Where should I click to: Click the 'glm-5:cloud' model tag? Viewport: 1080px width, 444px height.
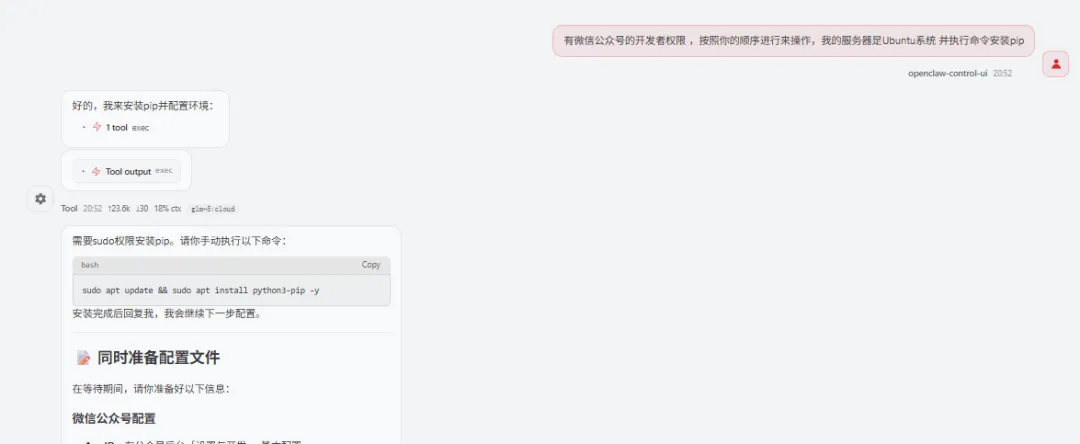coord(213,209)
